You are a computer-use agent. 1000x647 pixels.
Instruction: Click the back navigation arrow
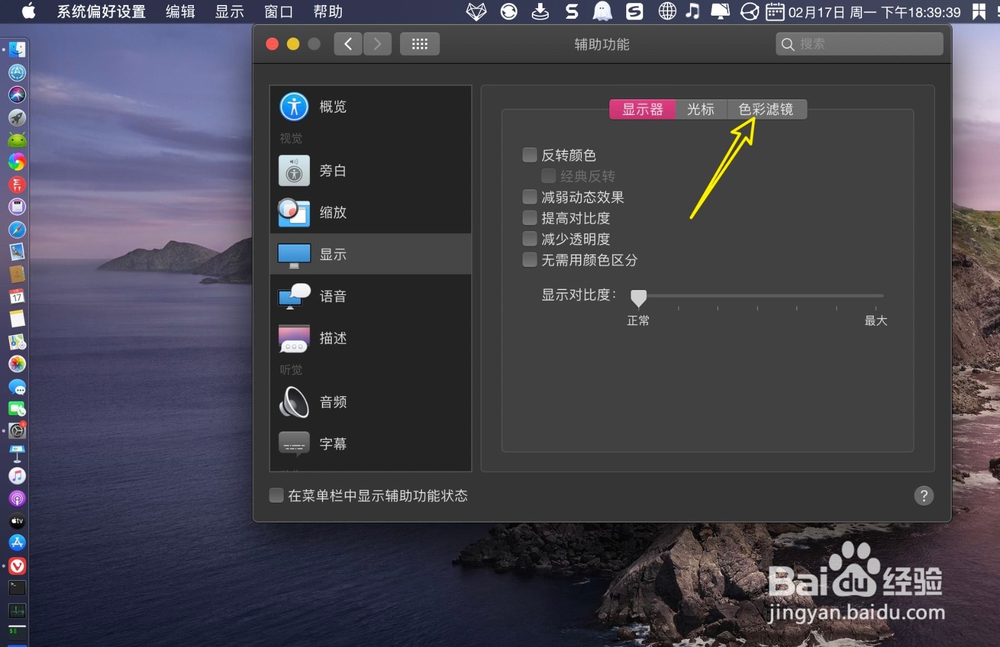point(347,43)
